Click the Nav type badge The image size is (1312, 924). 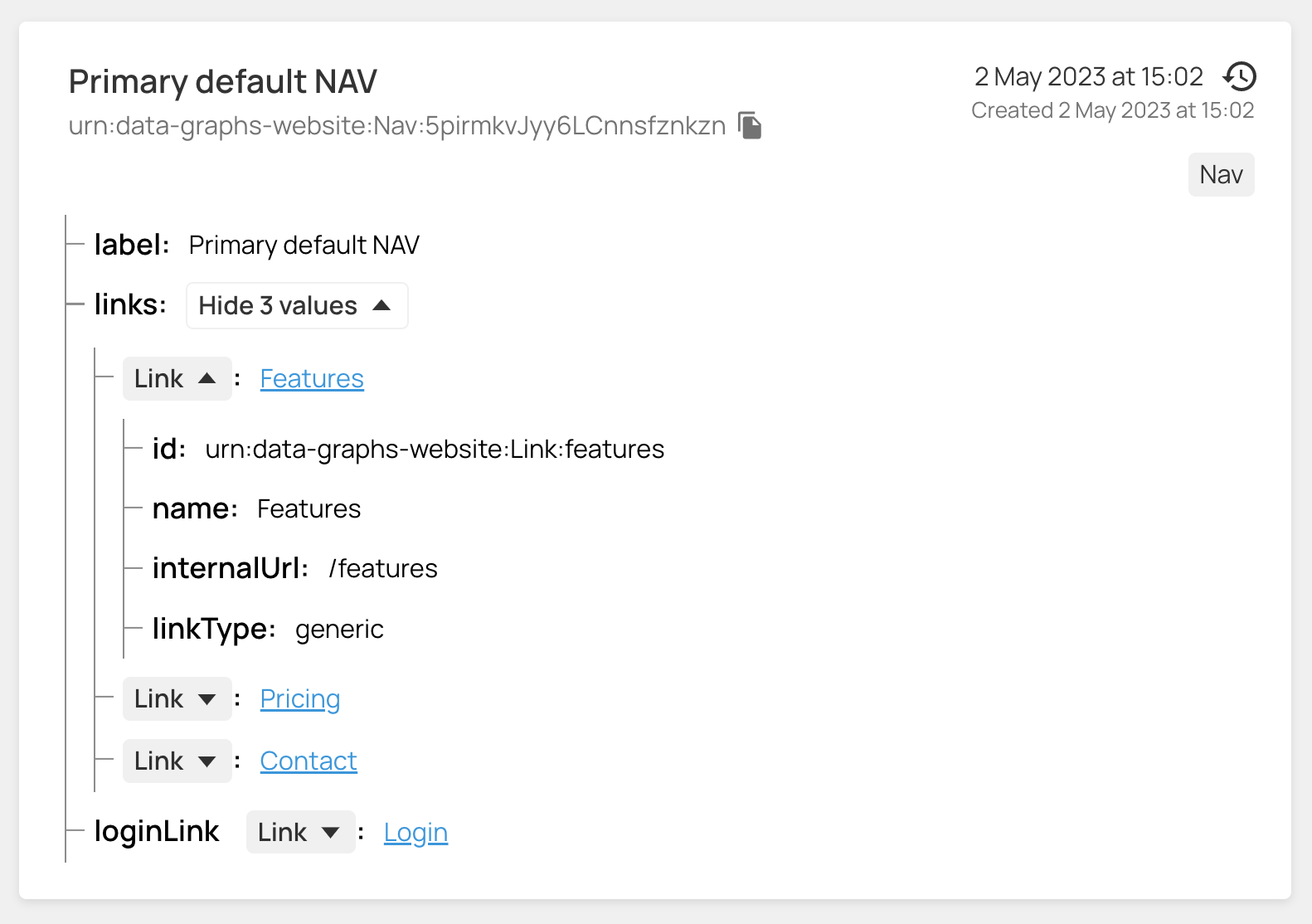click(x=1221, y=175)
